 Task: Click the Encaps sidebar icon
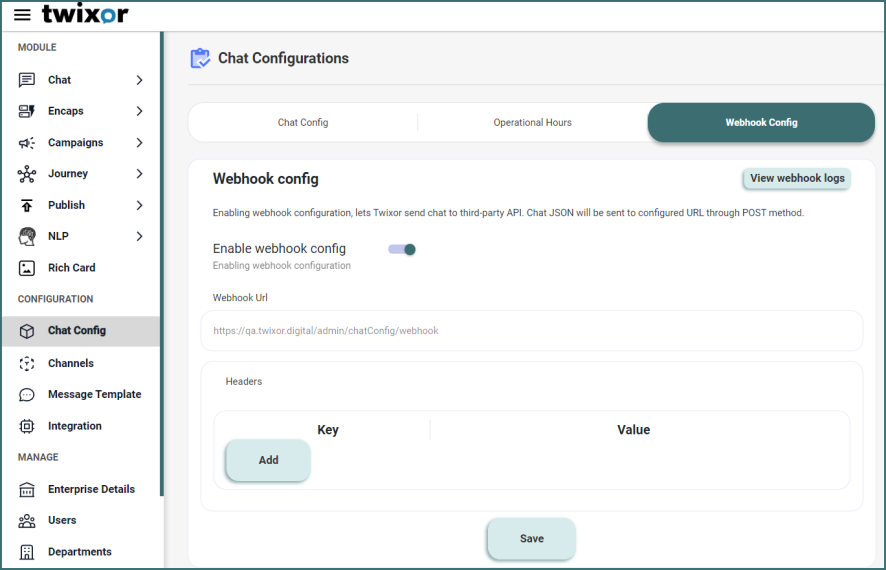click(x=27, y=111)
